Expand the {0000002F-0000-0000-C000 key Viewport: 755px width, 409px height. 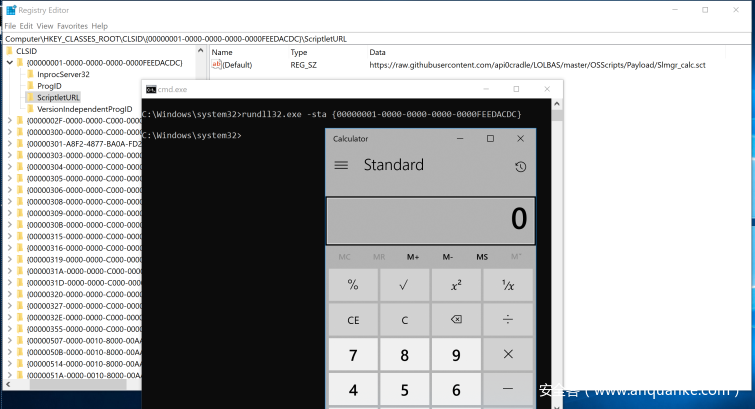coord(10,120)
